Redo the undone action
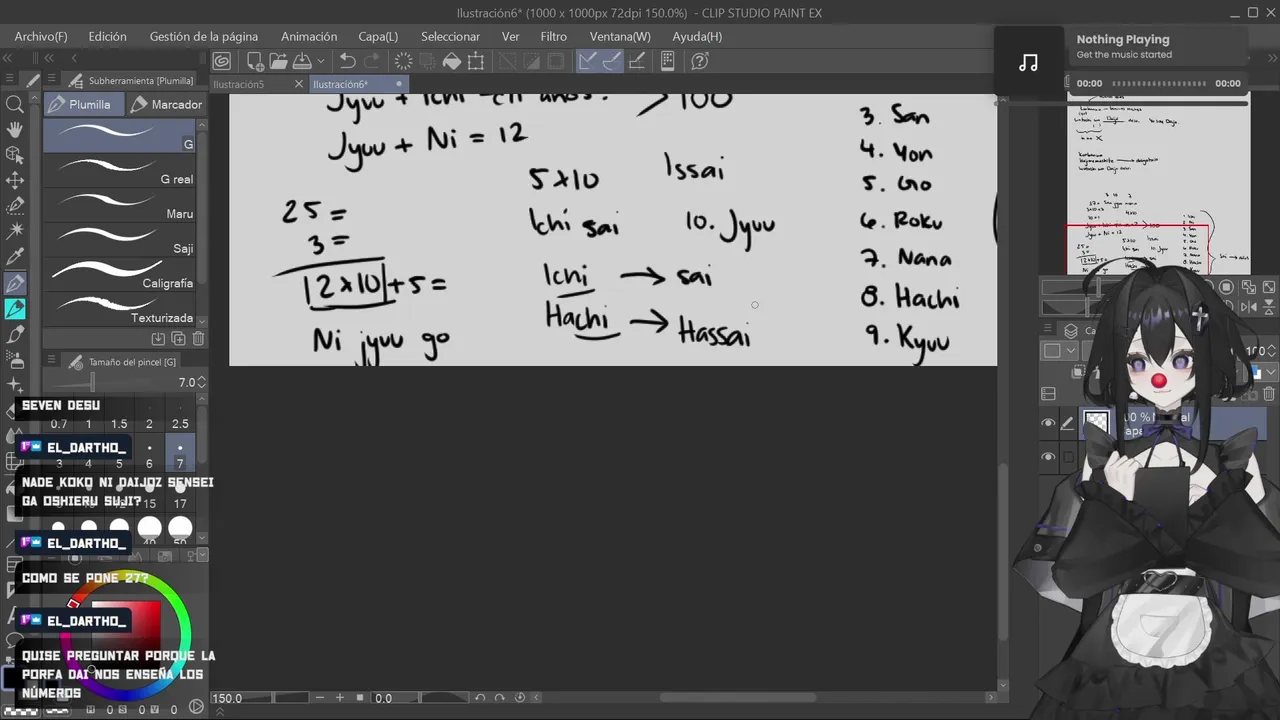The image size is (1280, 720). pyautogui.click(x=372, y=61)
